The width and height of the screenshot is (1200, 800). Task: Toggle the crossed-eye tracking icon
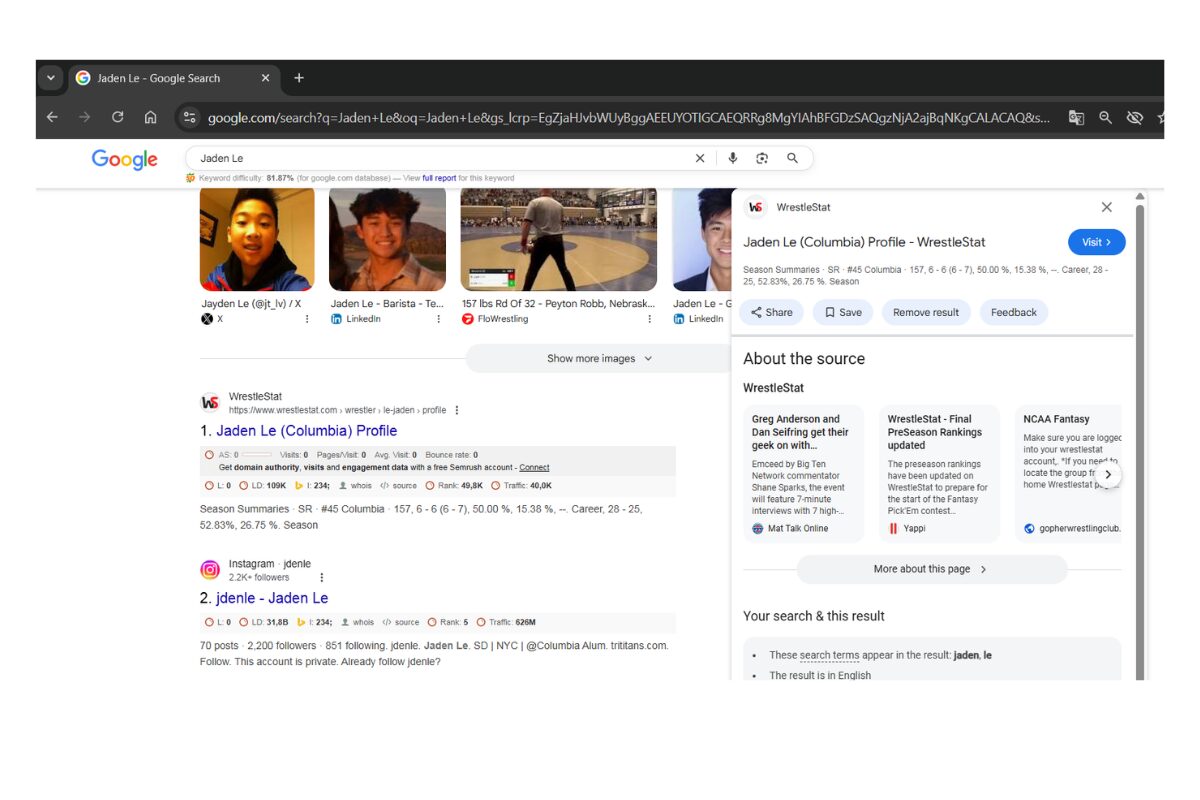[x=1134, y=117]
